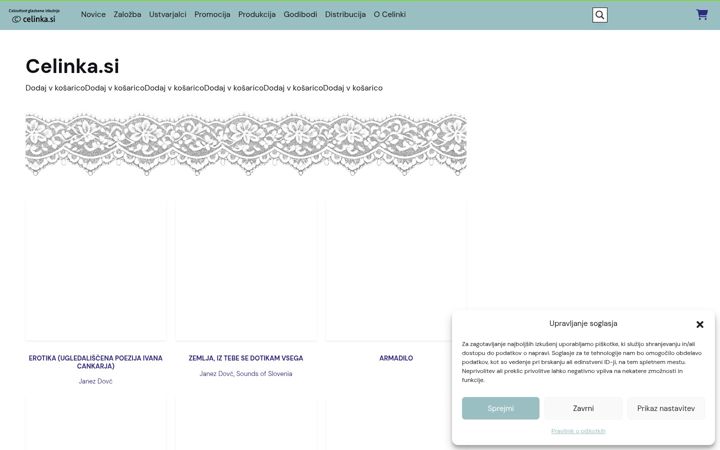720x450 pixels.
Task: Close the cookie consent dialog
Action: (x=700, y=324)
